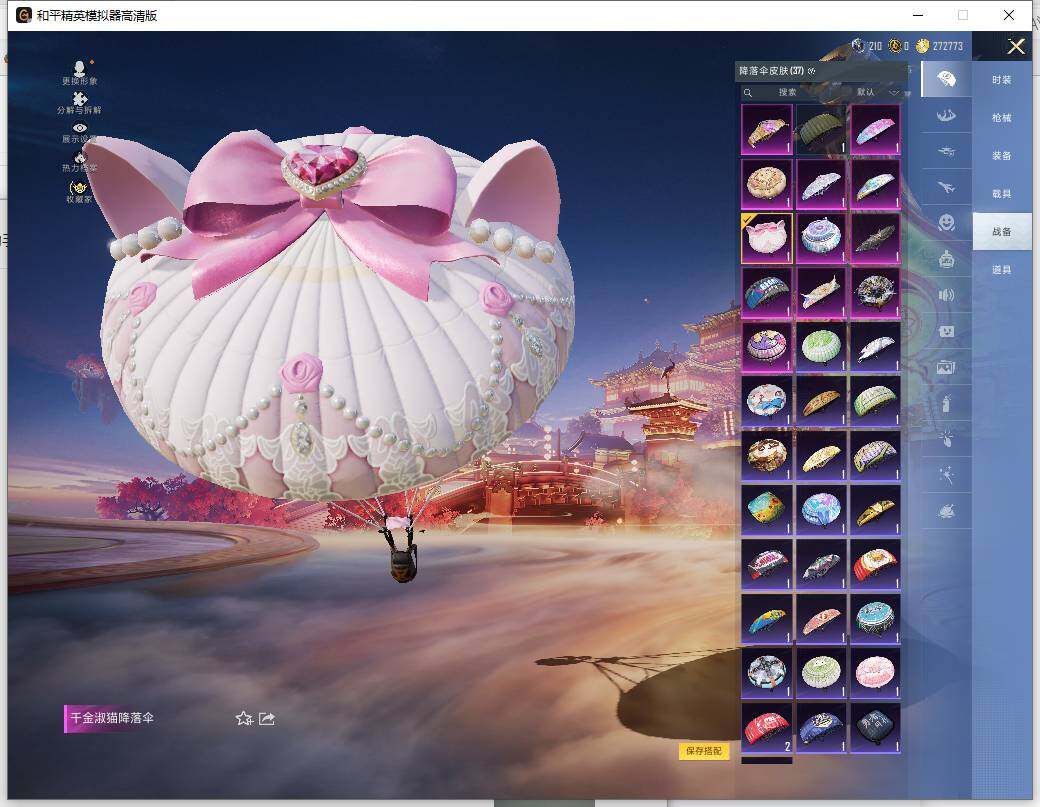Screen dimensions: 1040x807
Task: Open the 收藏家 collector crown icon
Action: [x=79, y=188]
